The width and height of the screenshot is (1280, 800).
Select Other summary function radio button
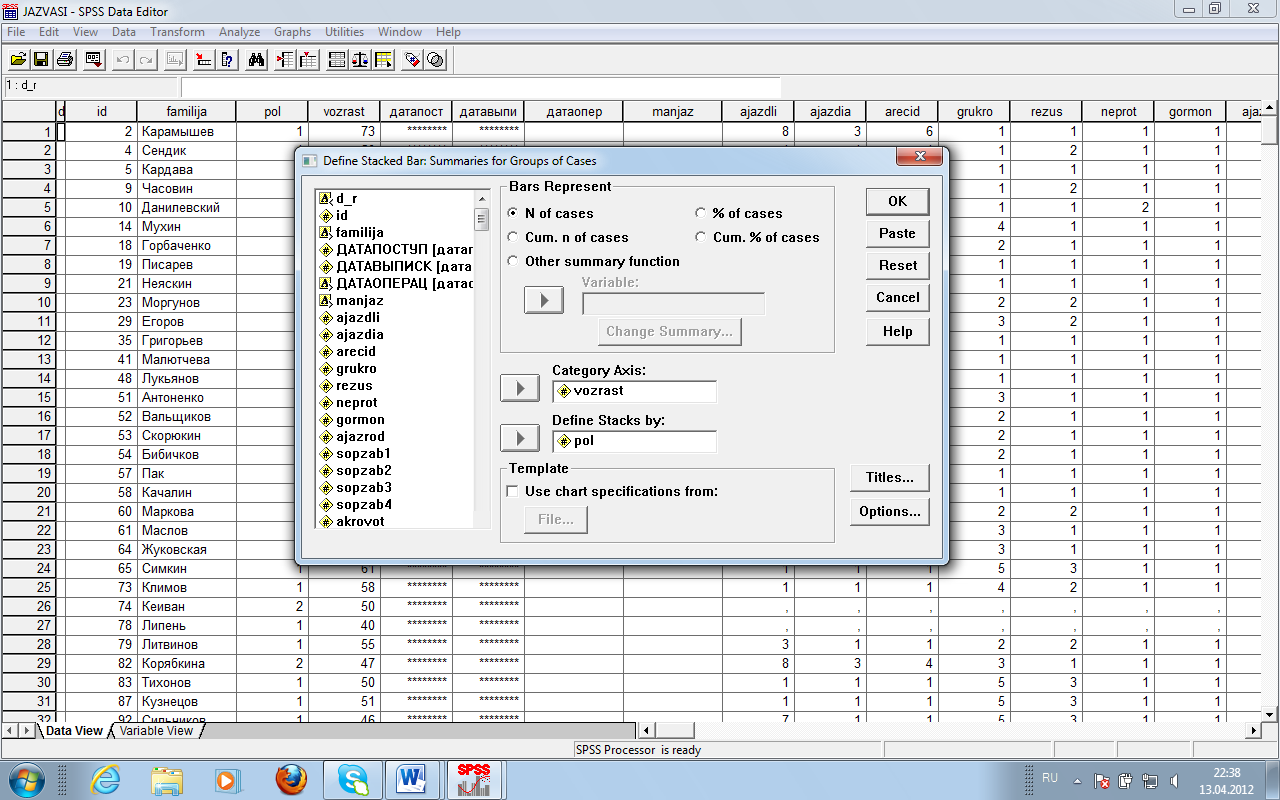[514, 261]
